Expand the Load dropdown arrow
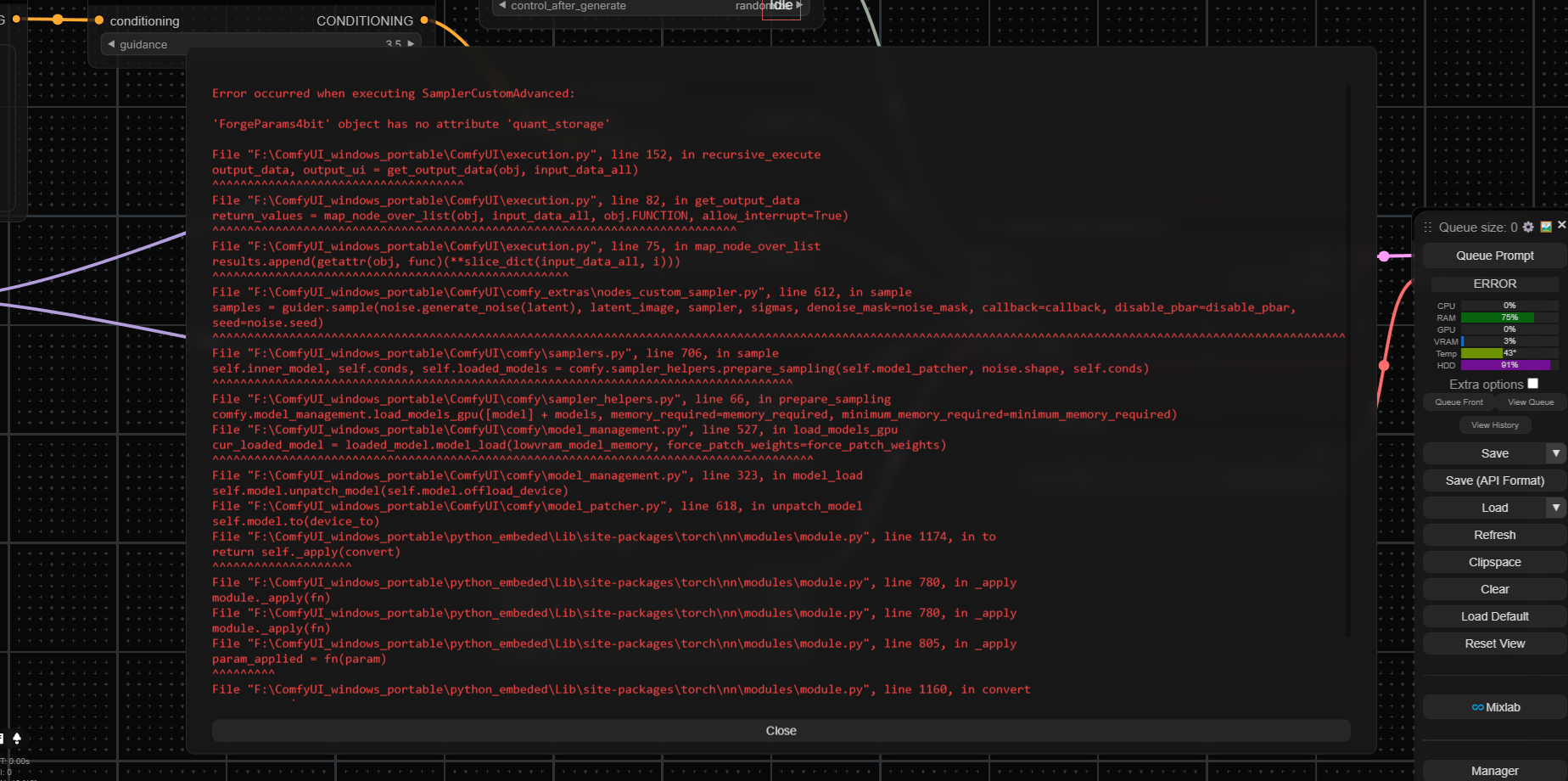Viewport: 1568px width, 781px height. [1556, 508]
